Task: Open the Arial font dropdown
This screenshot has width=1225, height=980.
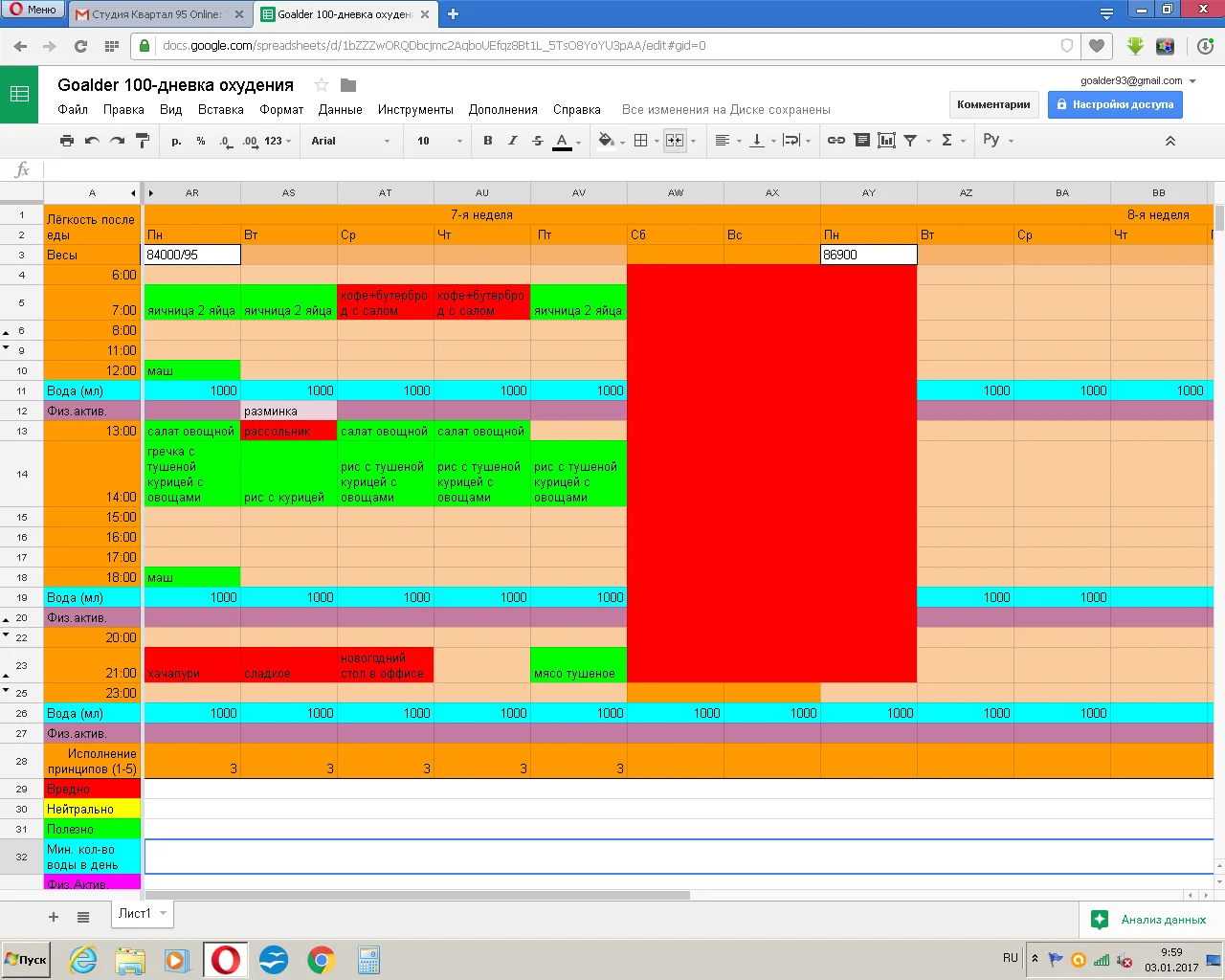Action: click(x=350, y=141)
